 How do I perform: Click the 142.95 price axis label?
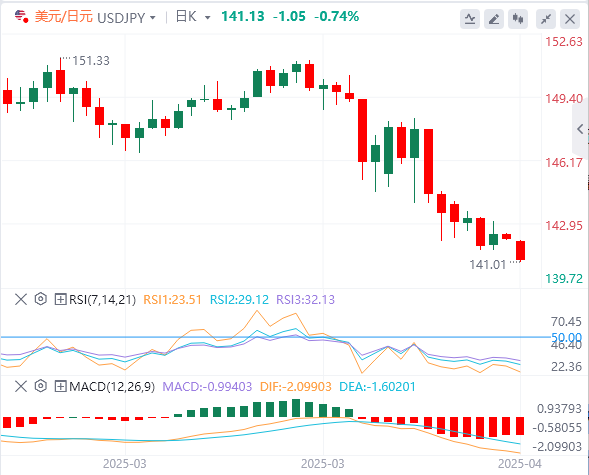(x=564, y=225)
